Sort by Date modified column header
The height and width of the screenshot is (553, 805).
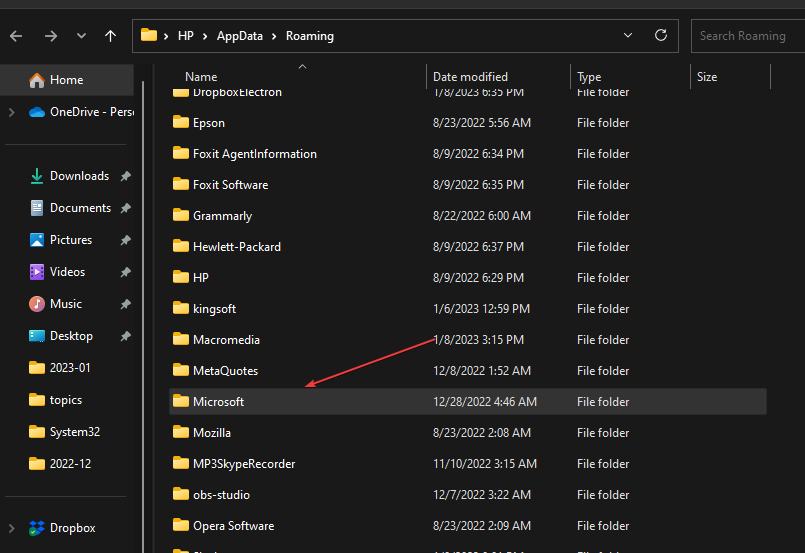(470, 77)
